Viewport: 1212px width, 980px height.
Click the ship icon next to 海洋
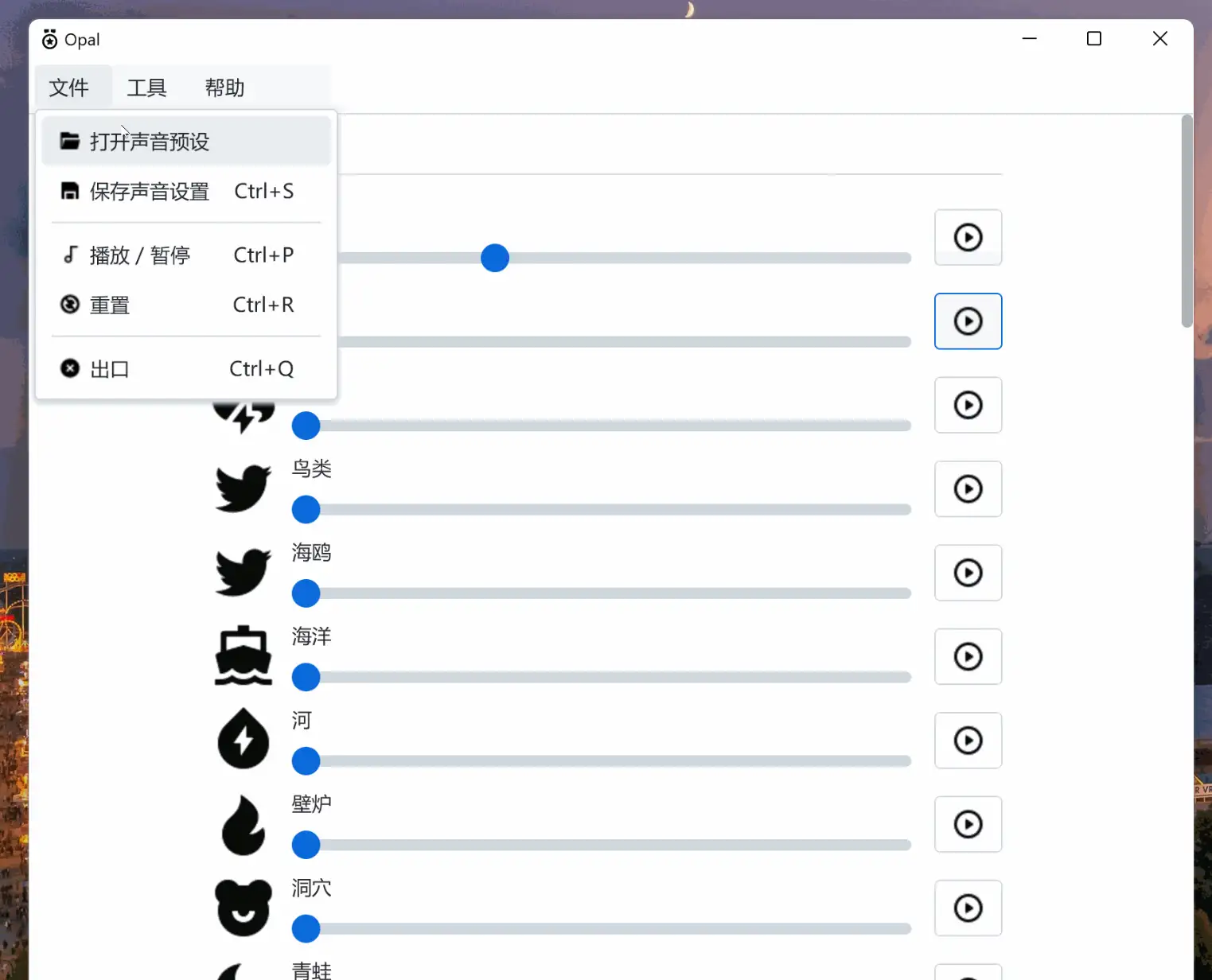click(x=244, y=656)
